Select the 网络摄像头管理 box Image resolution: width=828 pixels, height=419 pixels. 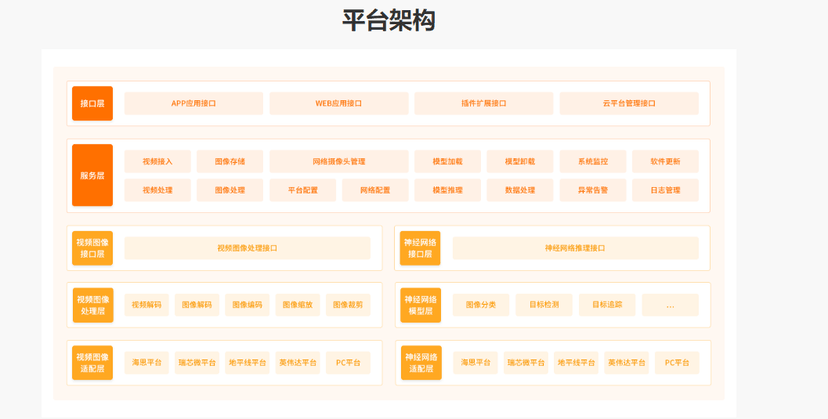(x=339, y=162)
